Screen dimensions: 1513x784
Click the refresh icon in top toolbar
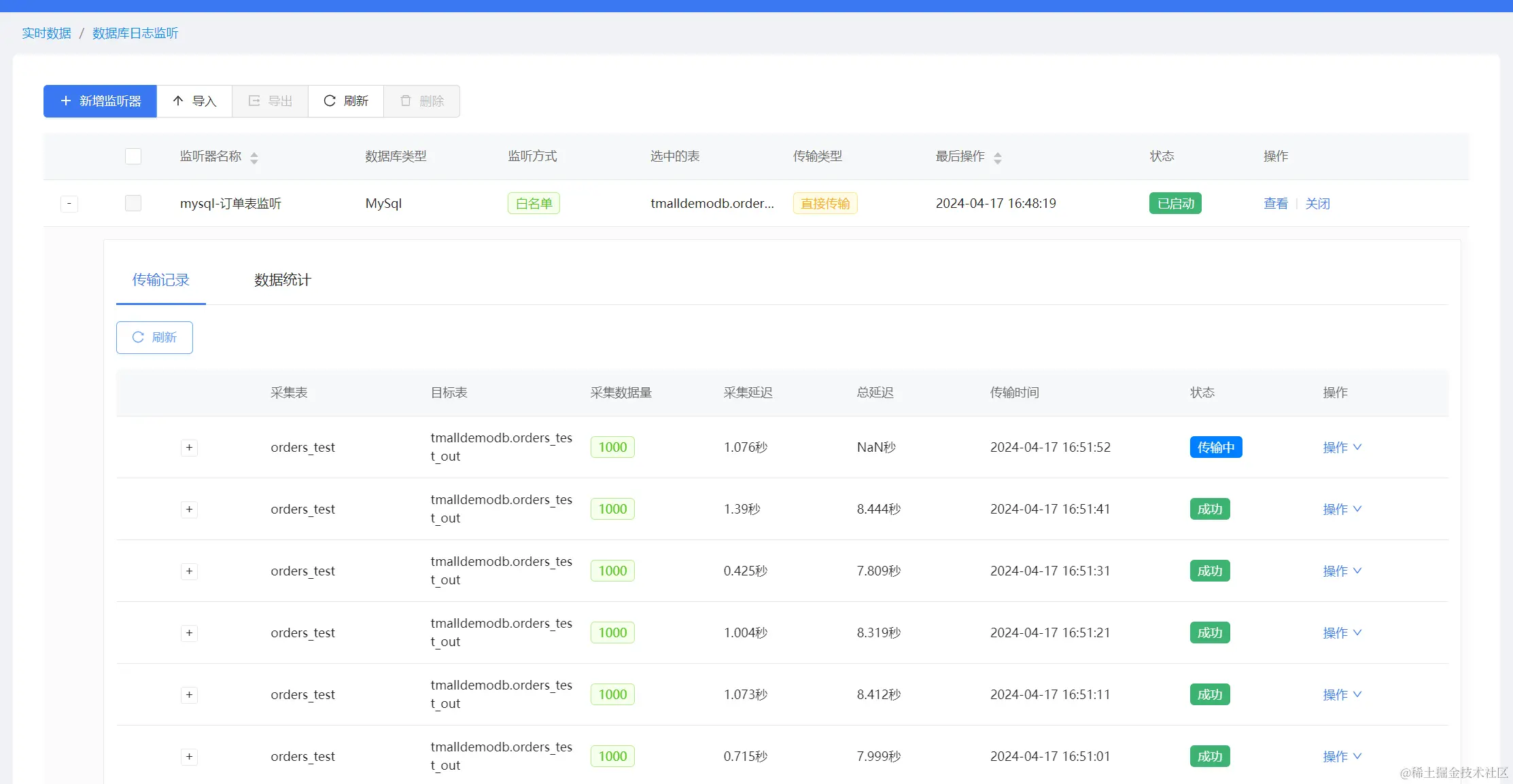click(x=330, y=101)
